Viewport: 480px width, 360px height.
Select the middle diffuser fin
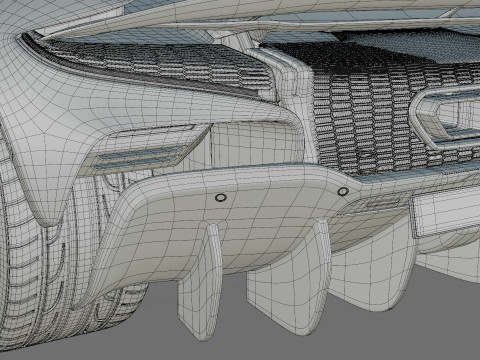(288, 278)
